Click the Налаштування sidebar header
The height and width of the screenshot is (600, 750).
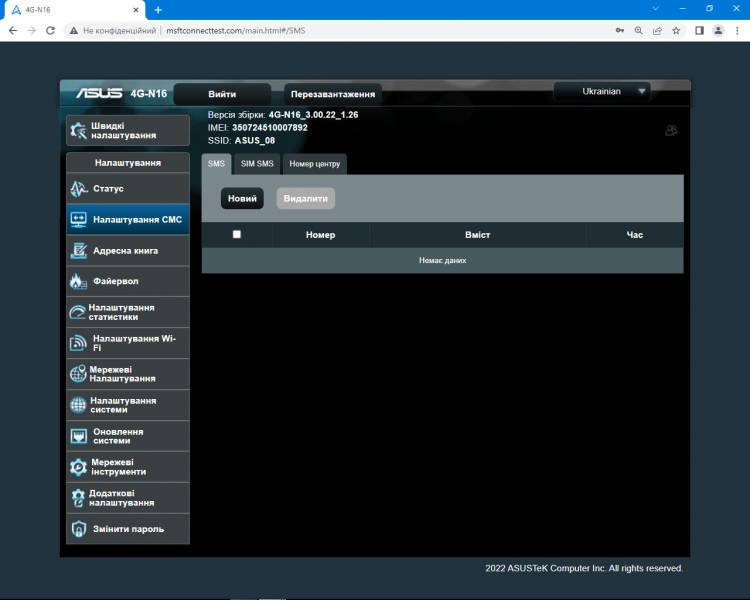pos(128,163)
